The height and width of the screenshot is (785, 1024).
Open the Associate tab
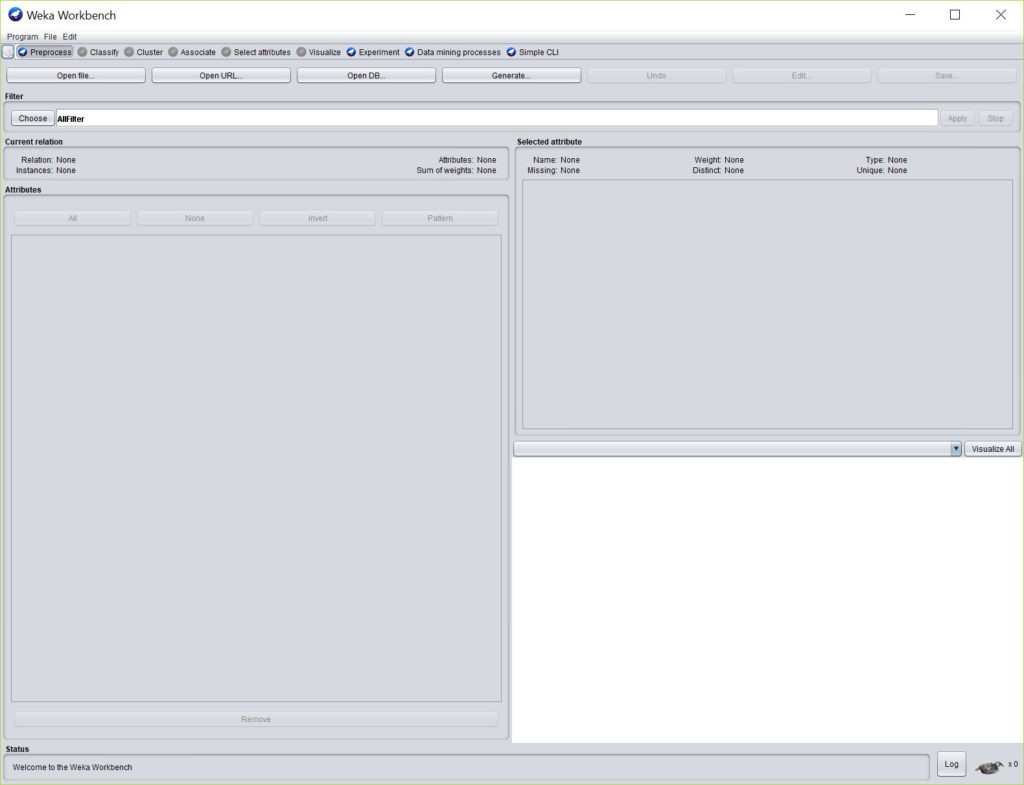click(192, 52)
